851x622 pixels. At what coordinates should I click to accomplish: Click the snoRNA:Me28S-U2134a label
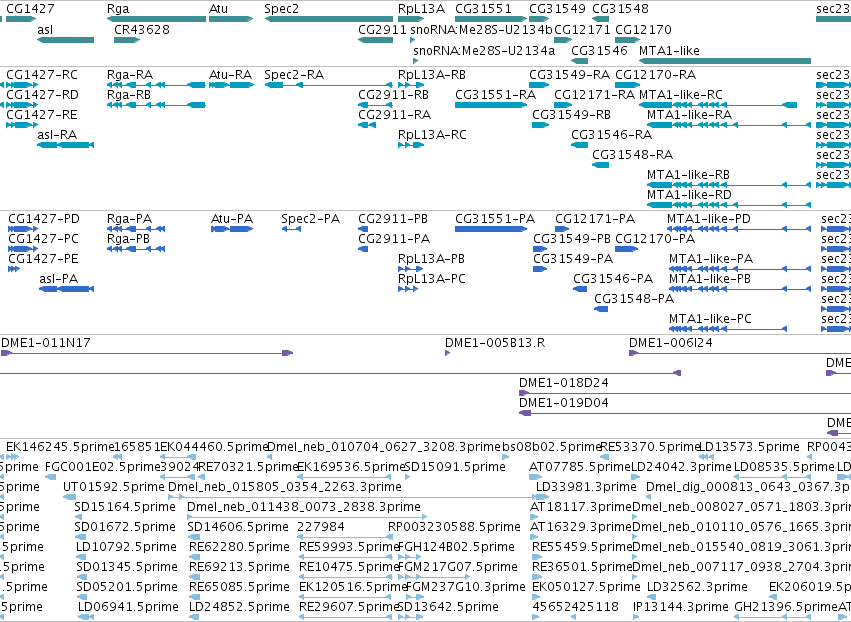click(484, 50)
